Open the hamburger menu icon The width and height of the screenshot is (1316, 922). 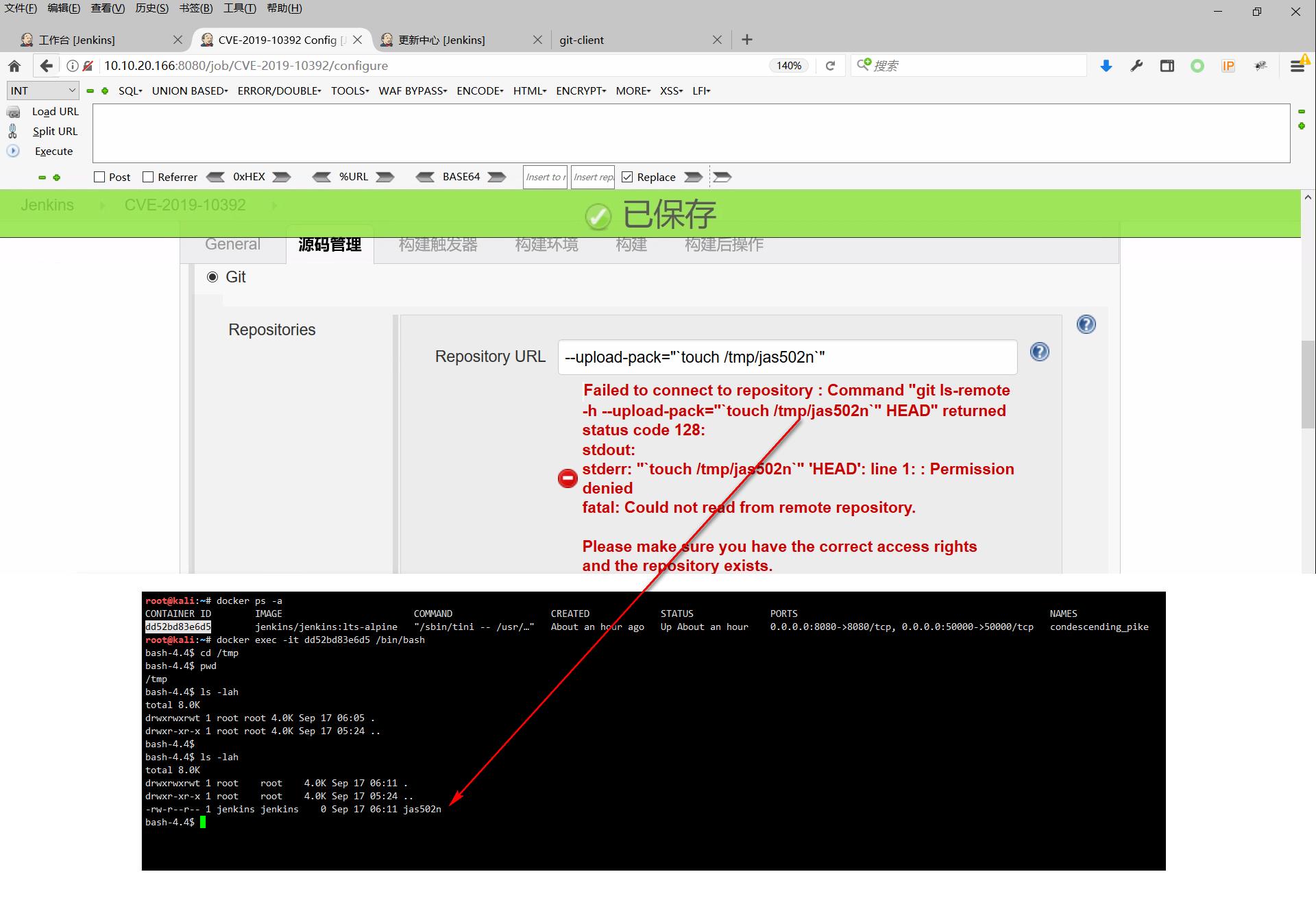(1296, 66)
